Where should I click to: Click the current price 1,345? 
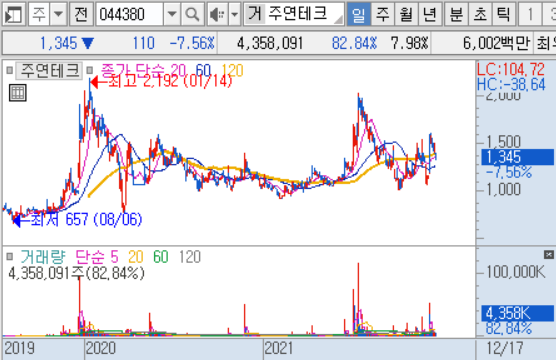tap(58, 43)
